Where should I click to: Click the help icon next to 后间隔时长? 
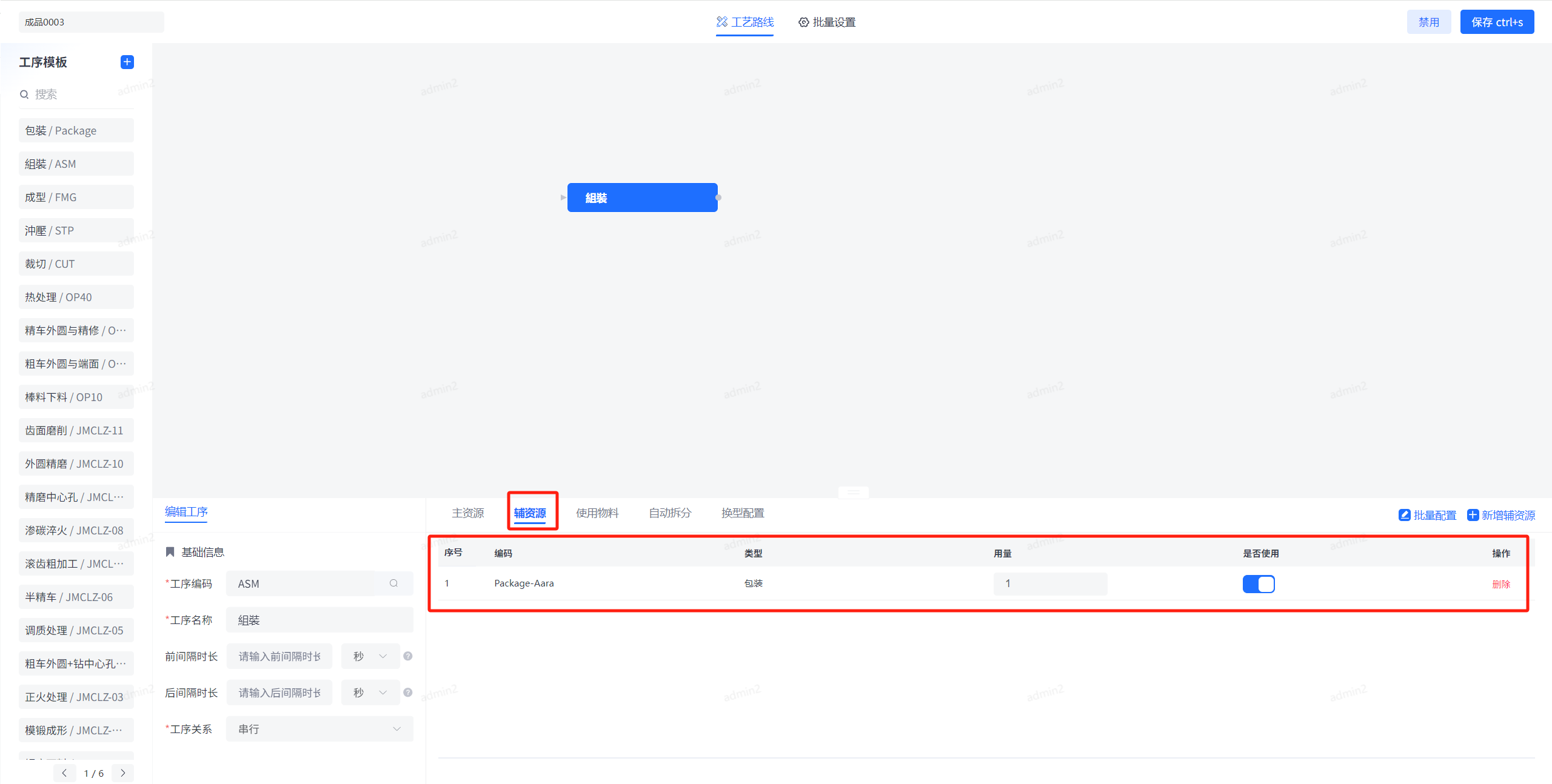(x=408, y=692)
